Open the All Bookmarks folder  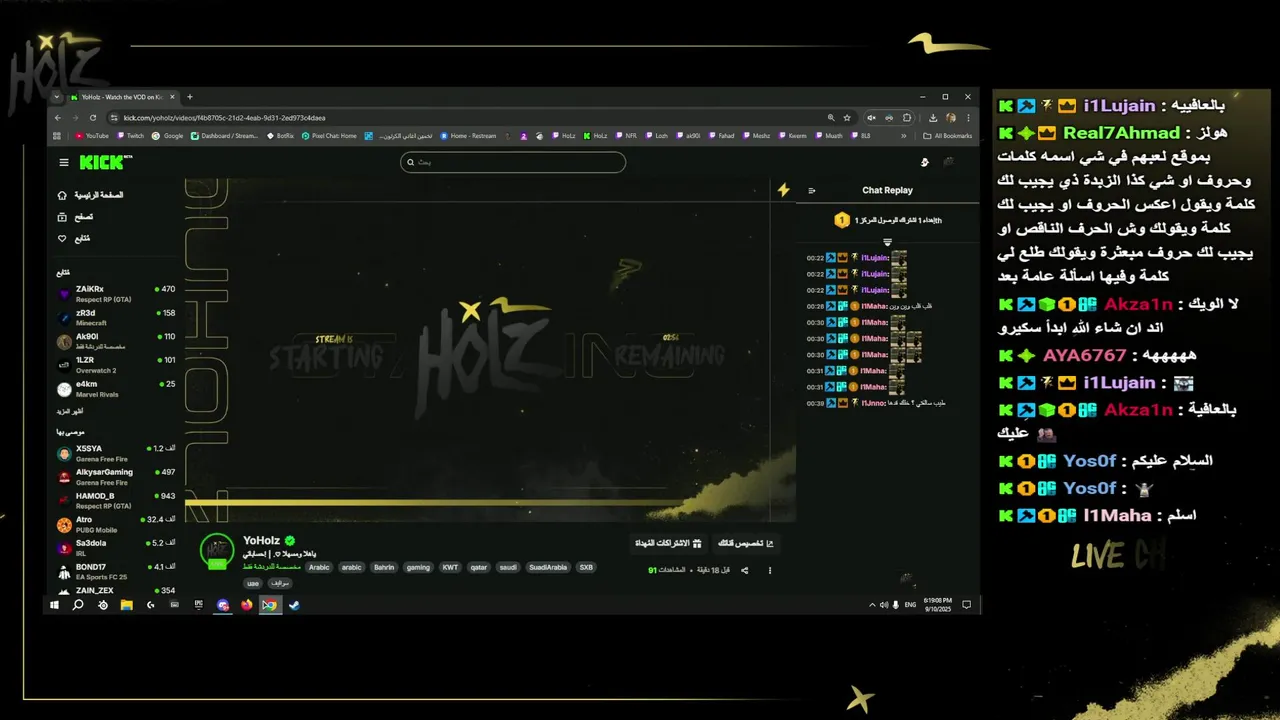point(948,136)
